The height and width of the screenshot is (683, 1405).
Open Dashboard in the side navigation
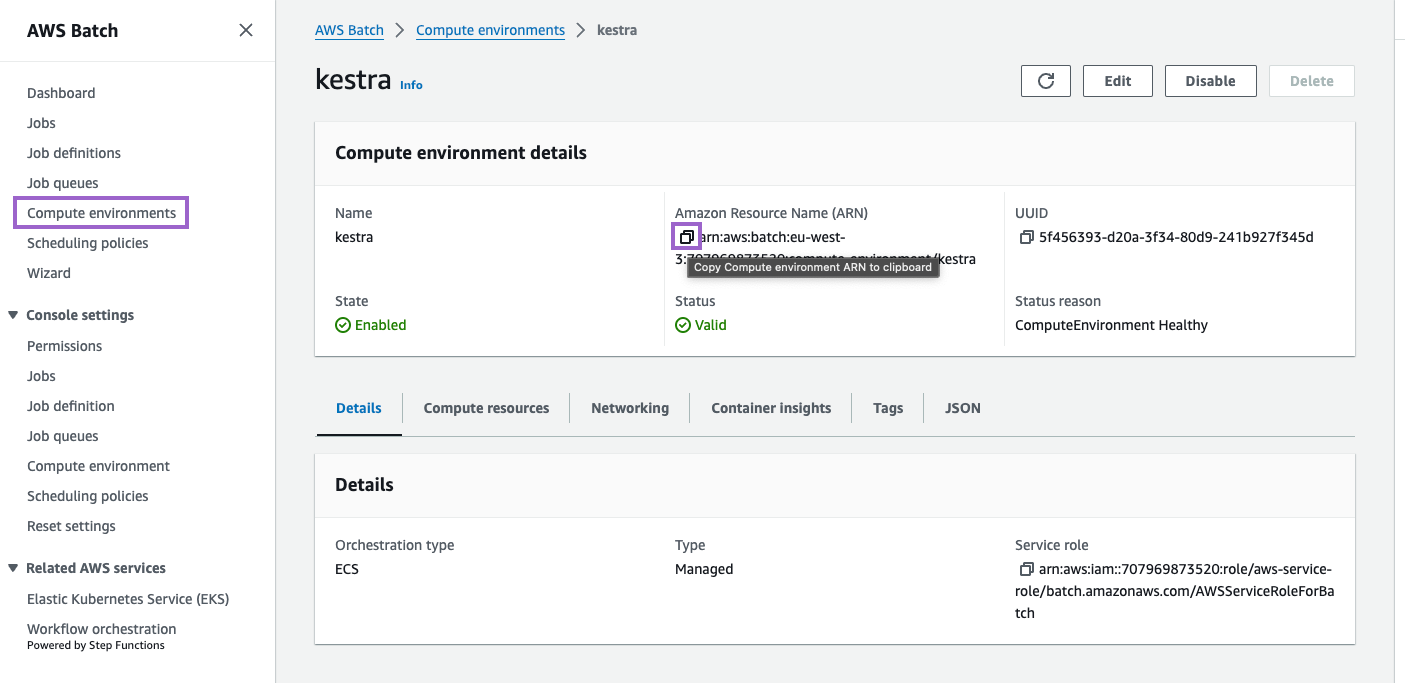(x=61, y=93)
